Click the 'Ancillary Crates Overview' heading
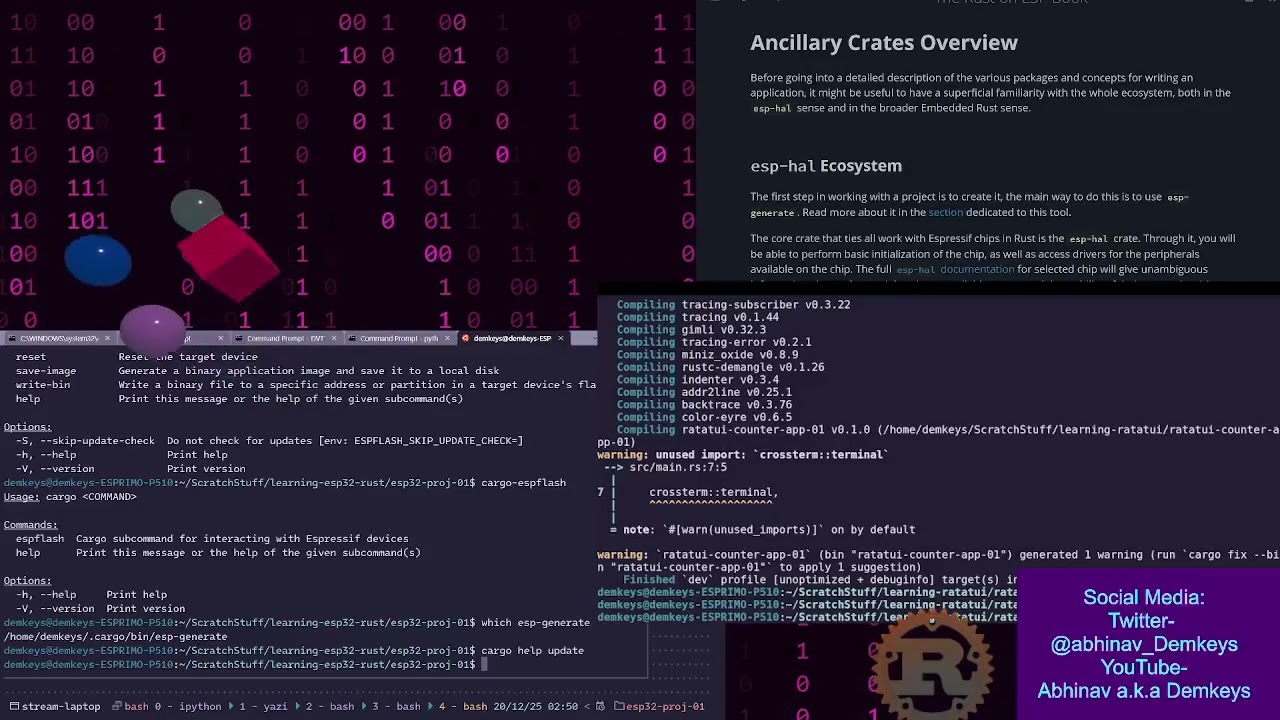The image size is (1280, 720). click(884, 42)
